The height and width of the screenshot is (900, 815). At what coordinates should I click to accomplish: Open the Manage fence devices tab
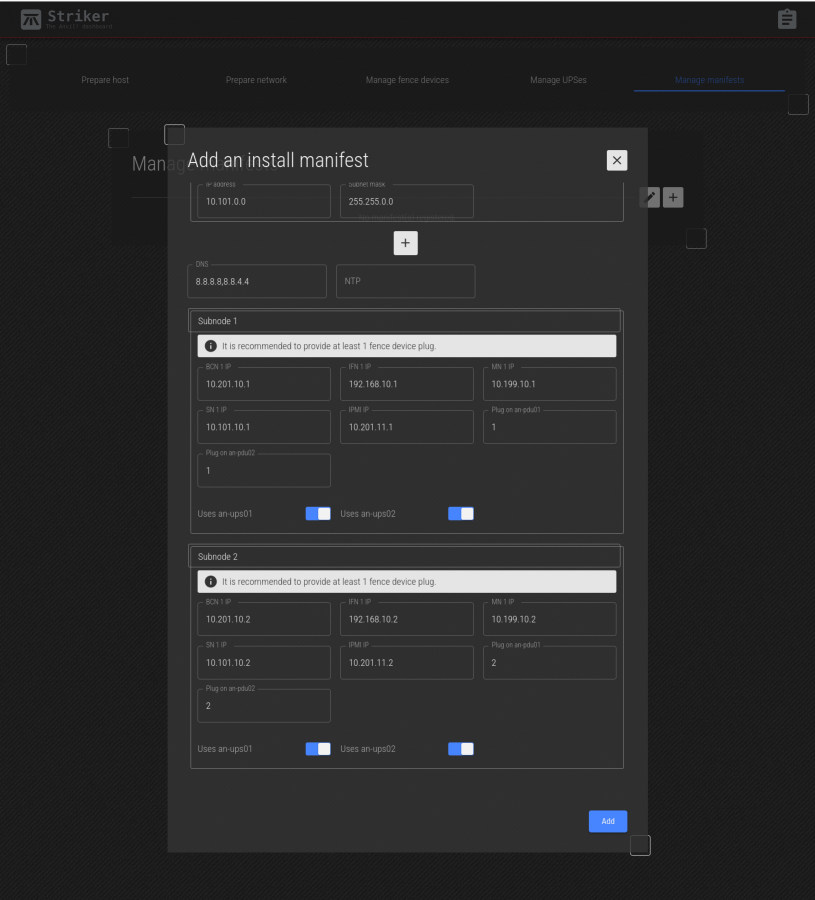click(x=407, y=80)
